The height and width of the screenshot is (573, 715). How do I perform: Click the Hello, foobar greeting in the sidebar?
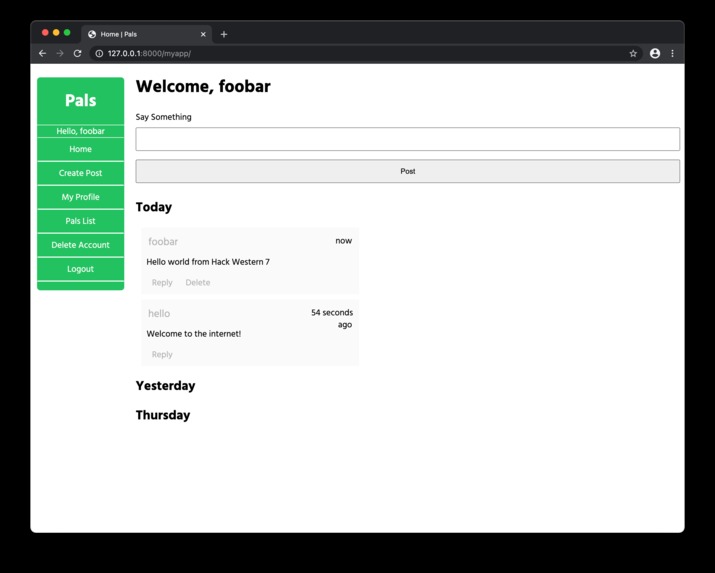point(80,131)
